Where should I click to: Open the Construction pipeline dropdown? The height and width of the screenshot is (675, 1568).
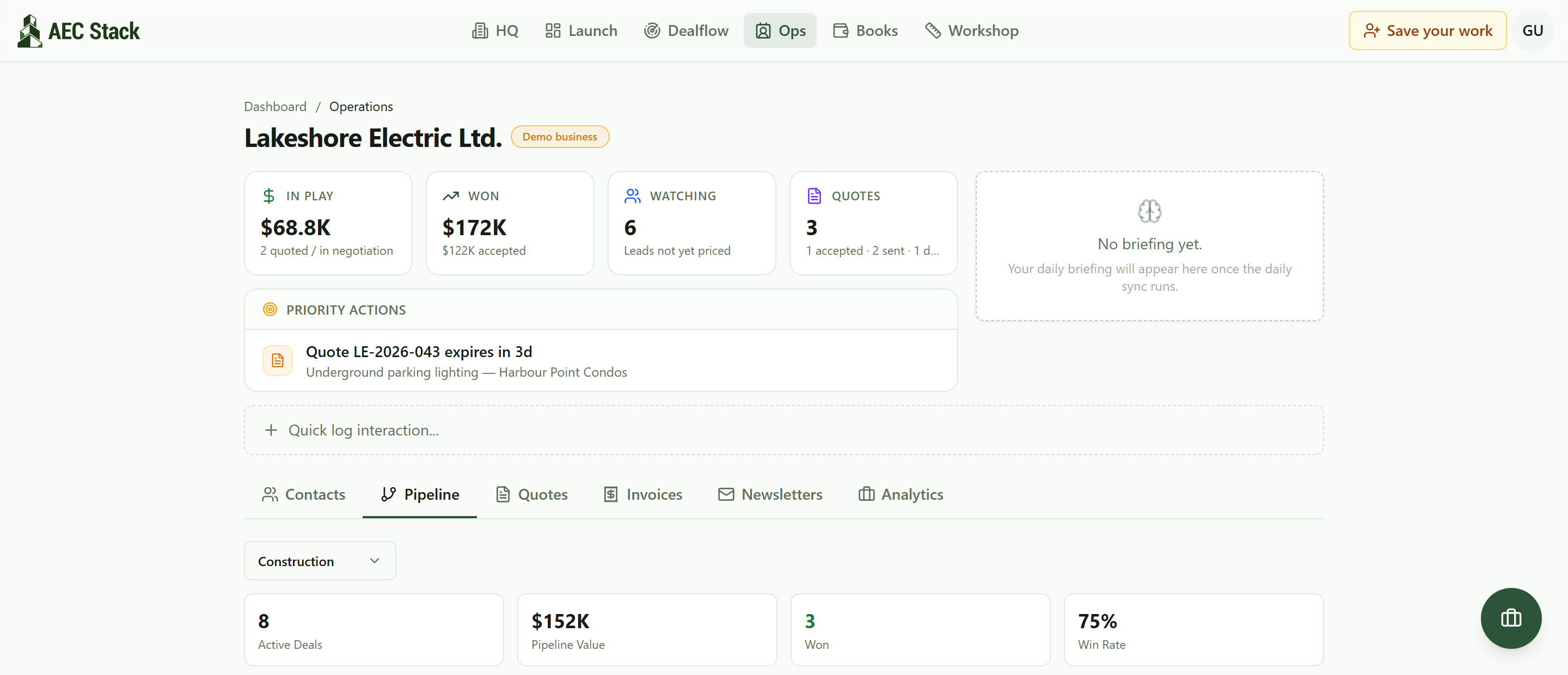pos(320,561)
